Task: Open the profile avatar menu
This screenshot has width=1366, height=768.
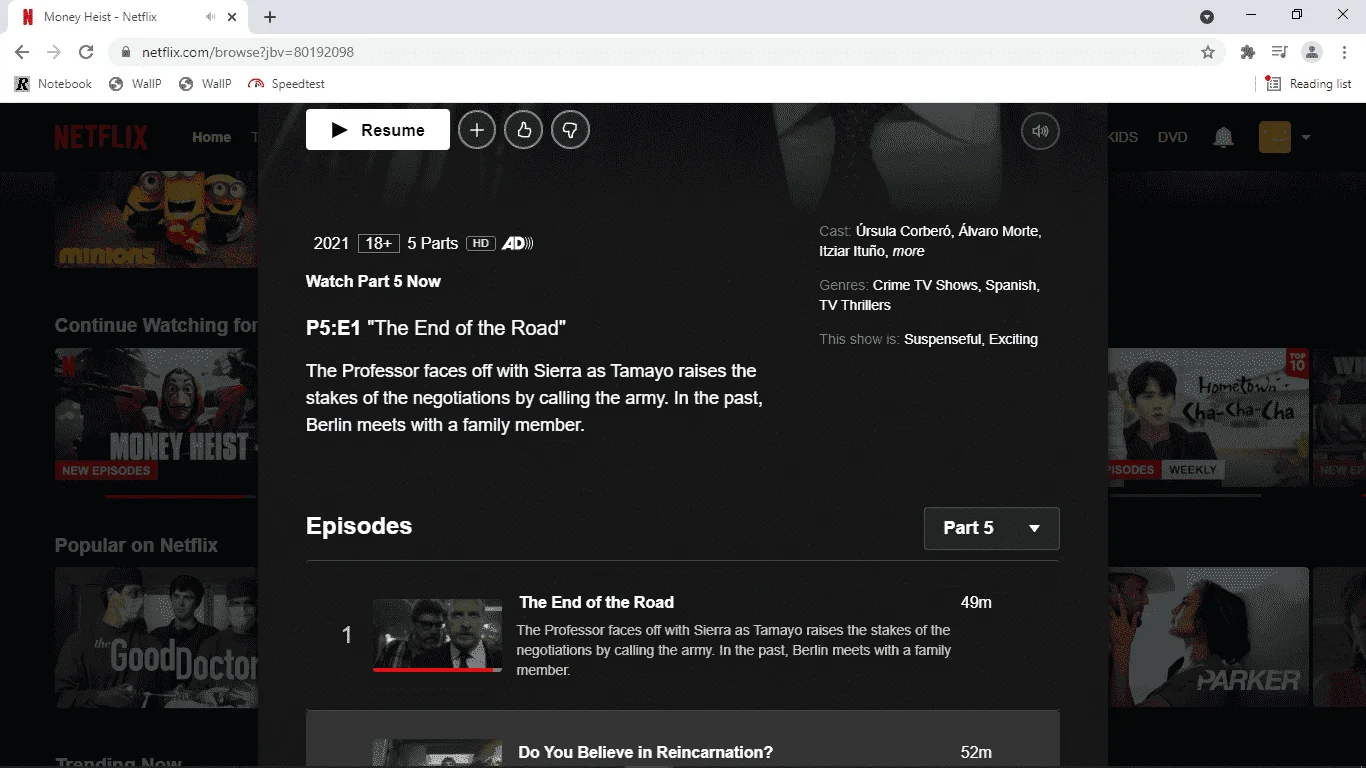Action: 1275,137
